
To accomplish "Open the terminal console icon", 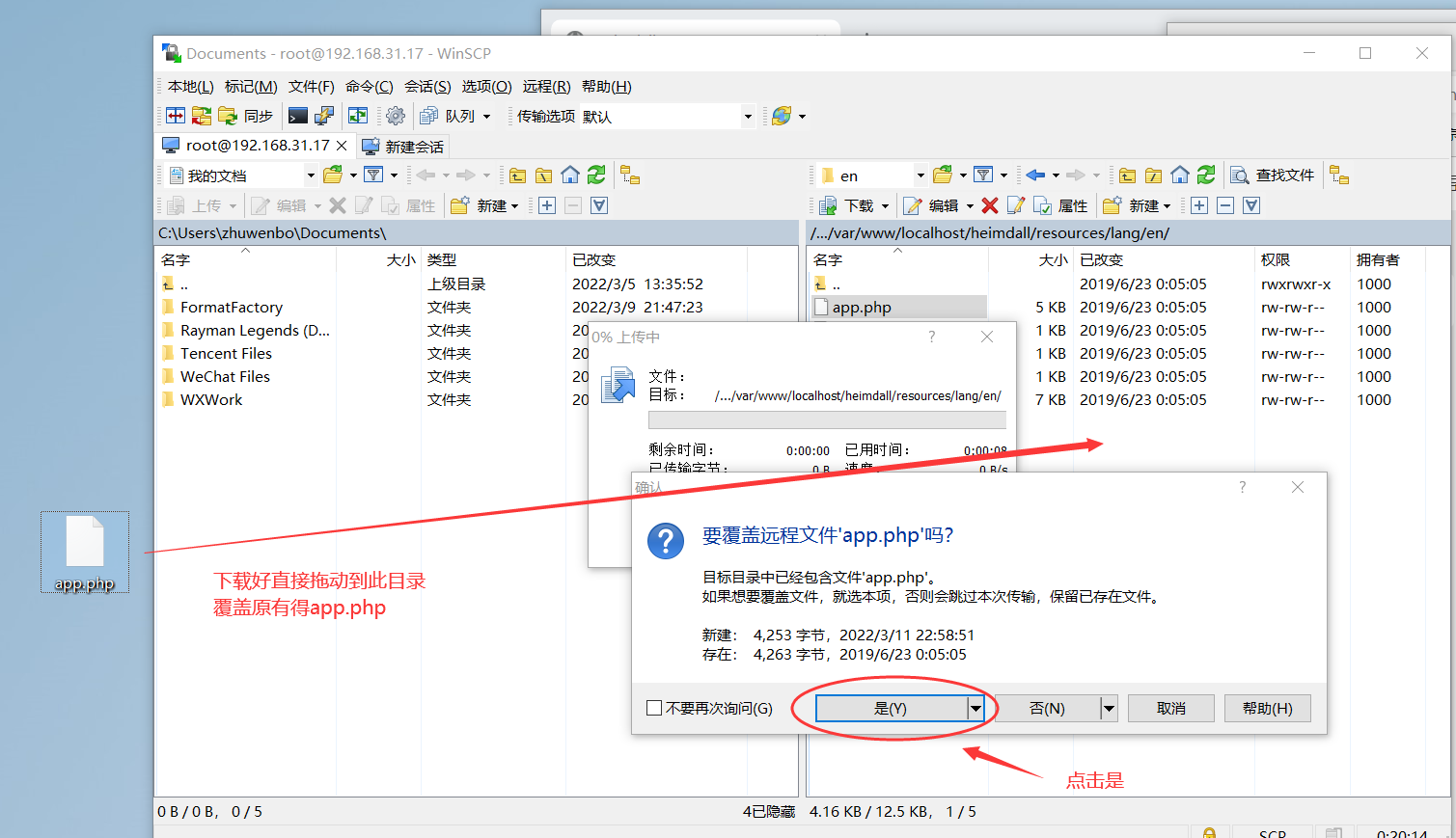I will [x=298, y=116].
